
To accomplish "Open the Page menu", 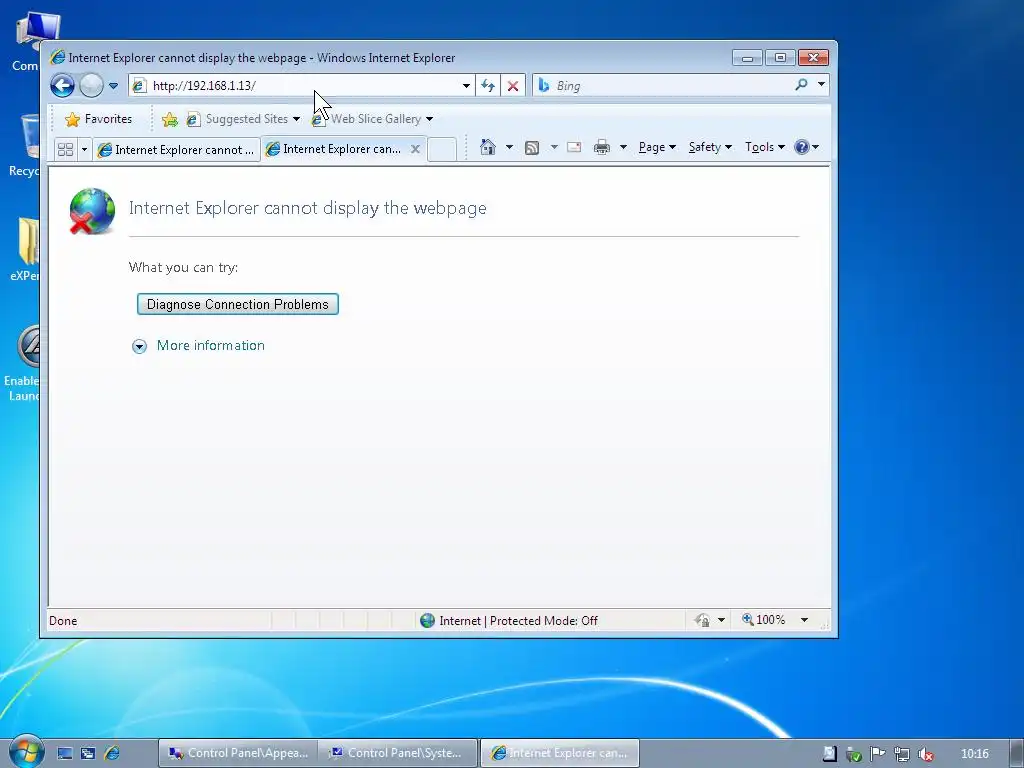I will pyautogui.click(x=657, y=147).
